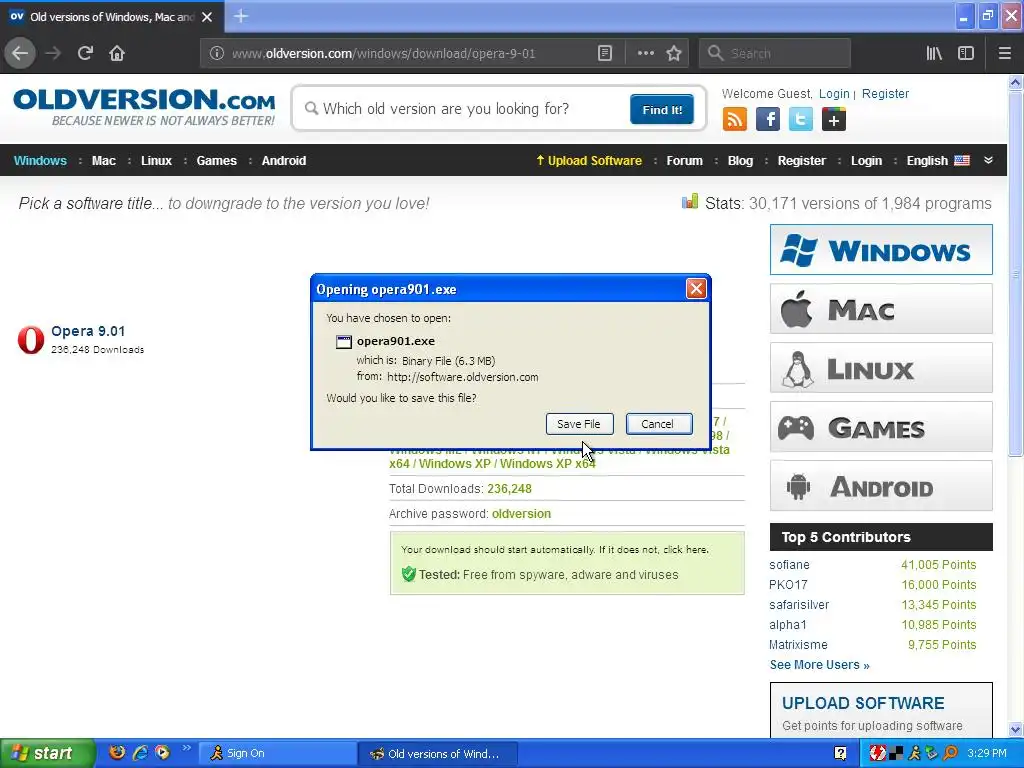Viewport: 1024px width, 768px height.
Task: Click the Reload page icon
Action: [x=85, y=53]
